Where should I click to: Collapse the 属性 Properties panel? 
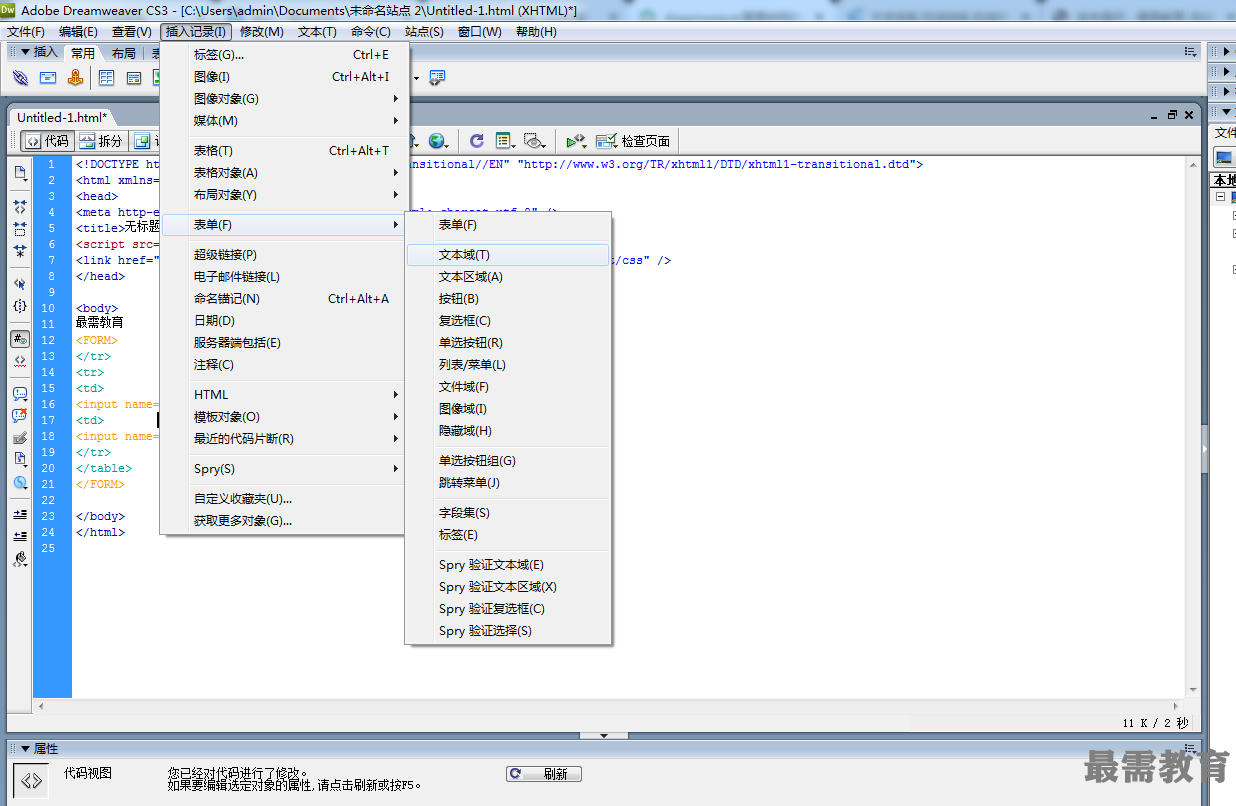26,749
